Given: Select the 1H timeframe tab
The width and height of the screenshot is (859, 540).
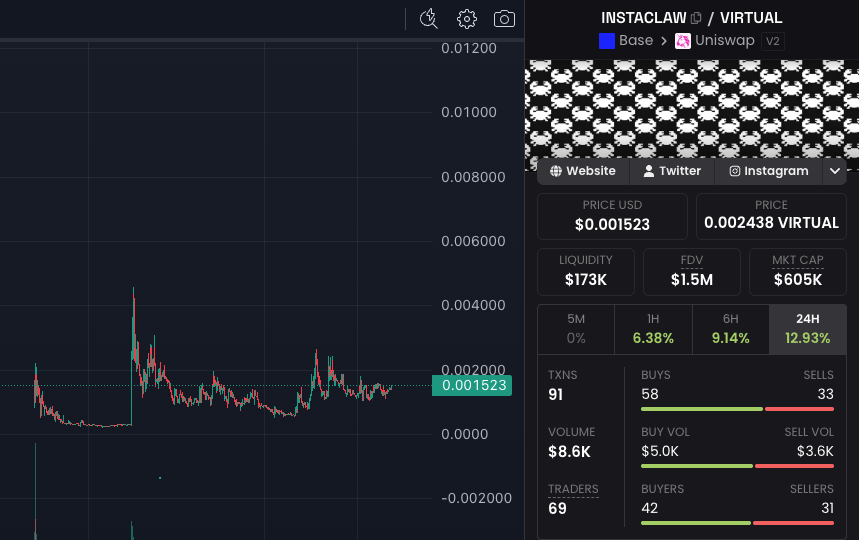Looking at the screenshot, I should pos(653,329).
